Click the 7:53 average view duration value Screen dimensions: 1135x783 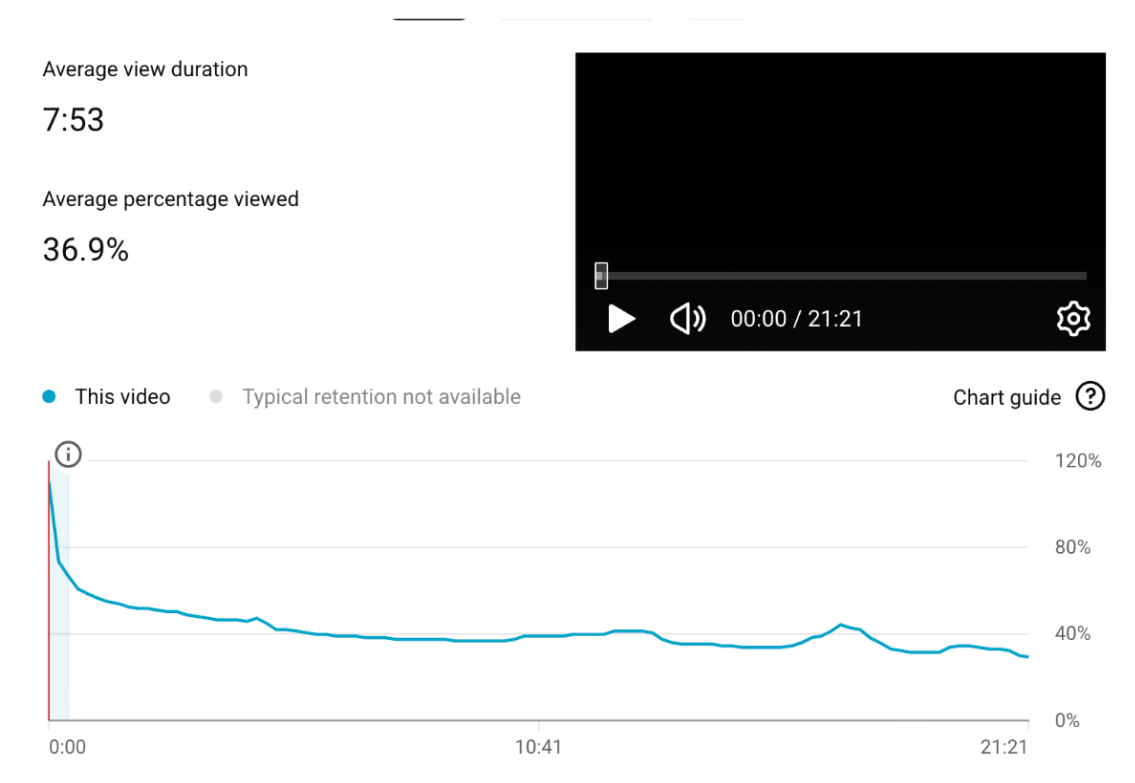73,120
